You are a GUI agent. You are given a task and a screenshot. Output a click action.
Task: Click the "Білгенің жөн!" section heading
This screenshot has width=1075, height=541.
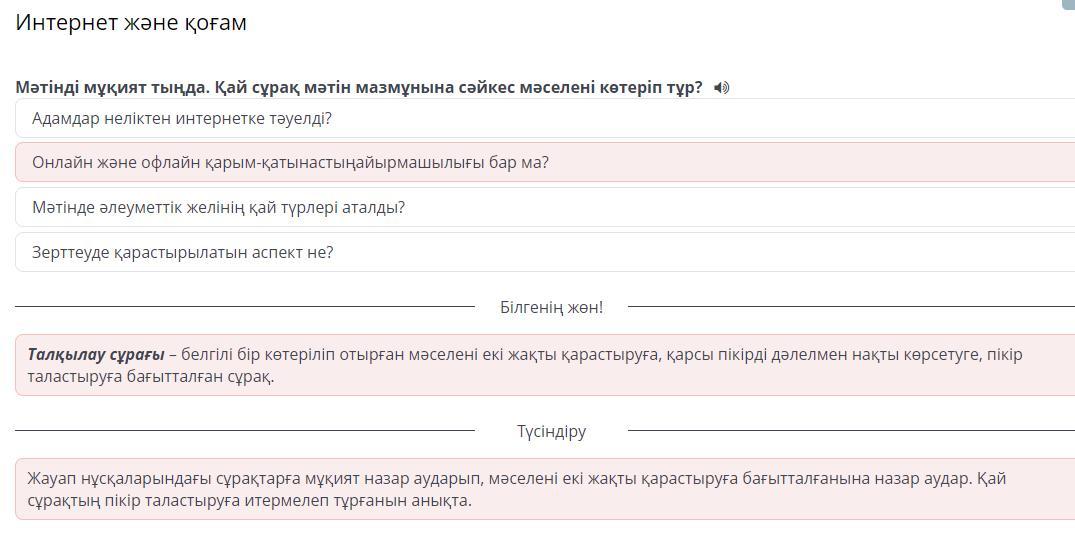pyautogui.click(x=551, y=307)
